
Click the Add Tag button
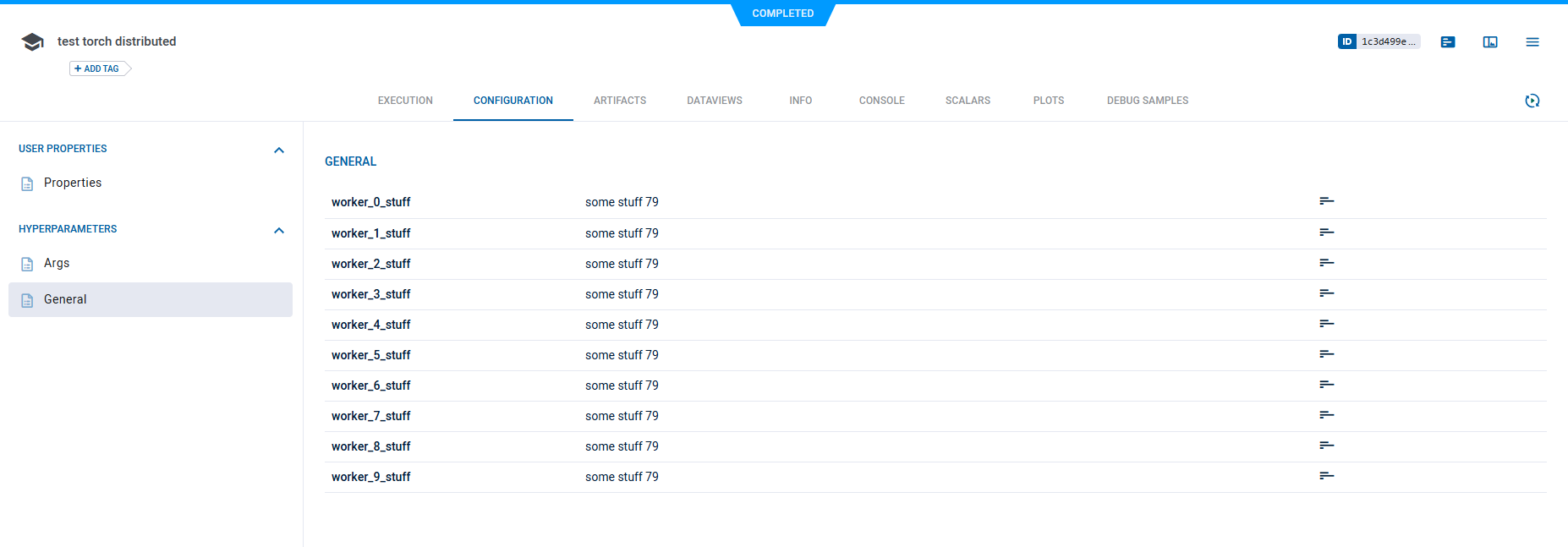click(98, 68)
